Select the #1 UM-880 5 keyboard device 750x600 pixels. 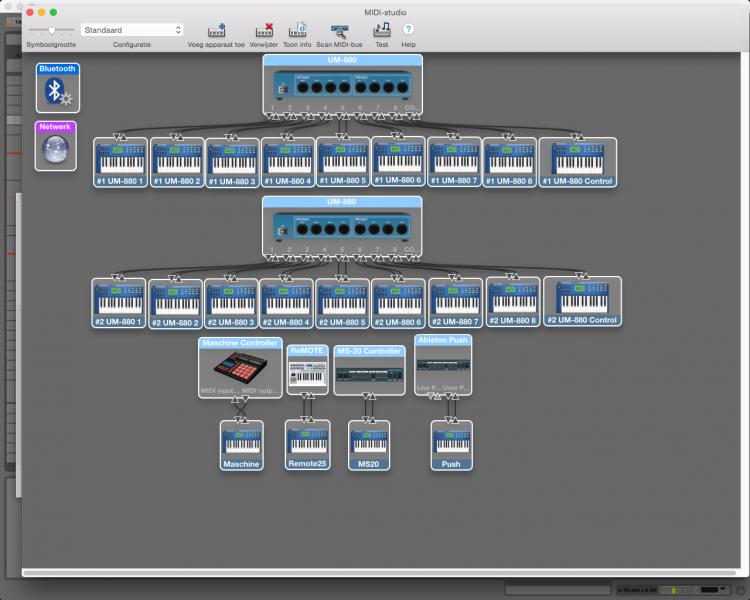[x=343, y=162]
